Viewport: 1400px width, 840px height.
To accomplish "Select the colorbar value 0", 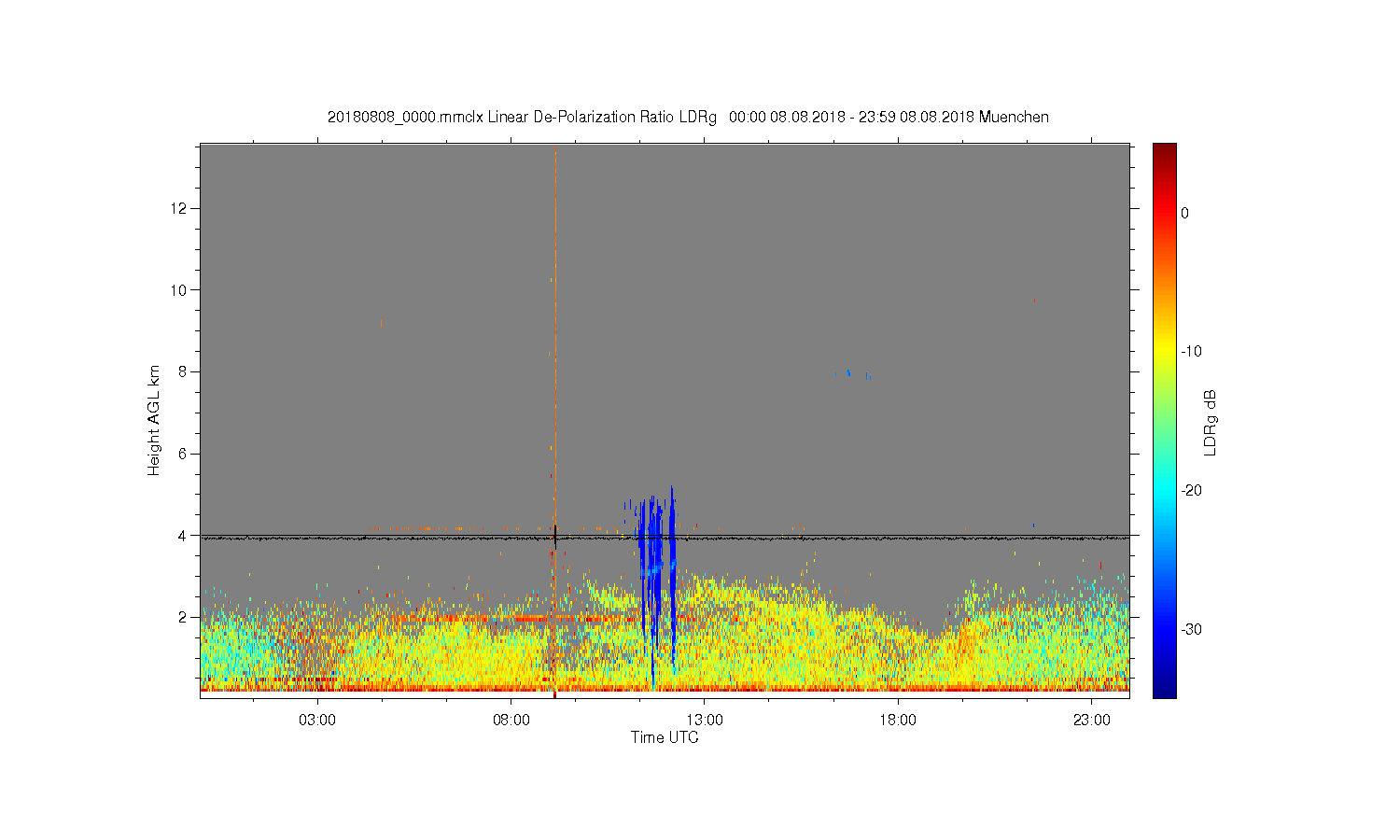I will (x=1185, y=213).
